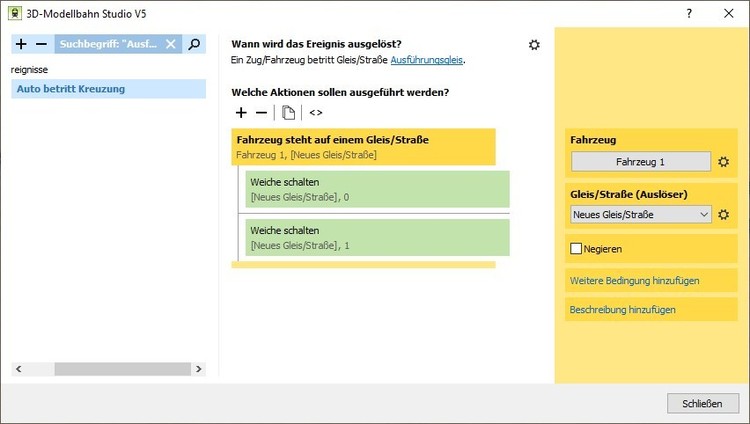Click the Fahrzeug 1 button
This screenshot has width=750, height=424.
(640, 162)
